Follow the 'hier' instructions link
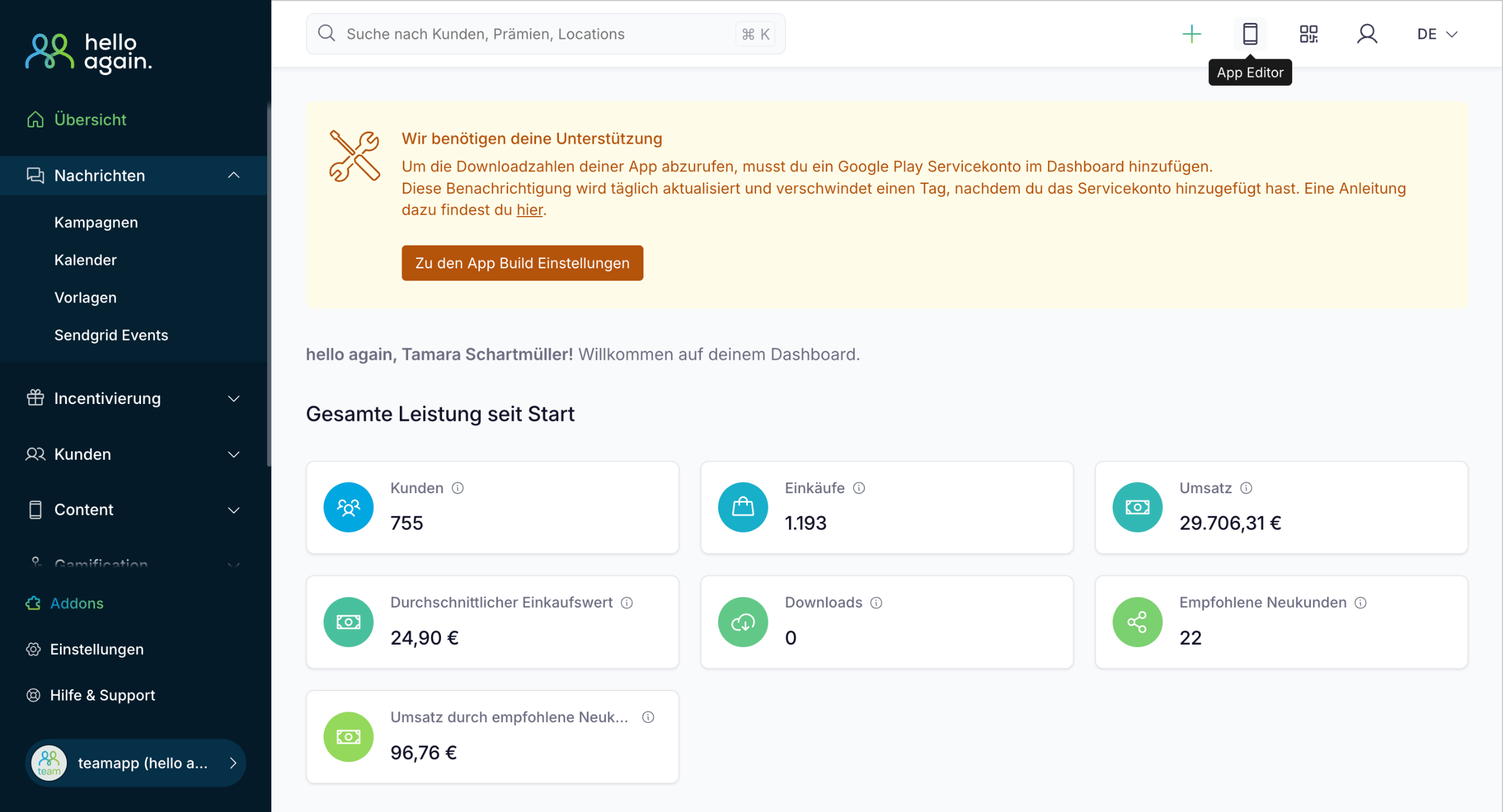The height and width of the screenshot is (812, 1503). pos(529,210)
